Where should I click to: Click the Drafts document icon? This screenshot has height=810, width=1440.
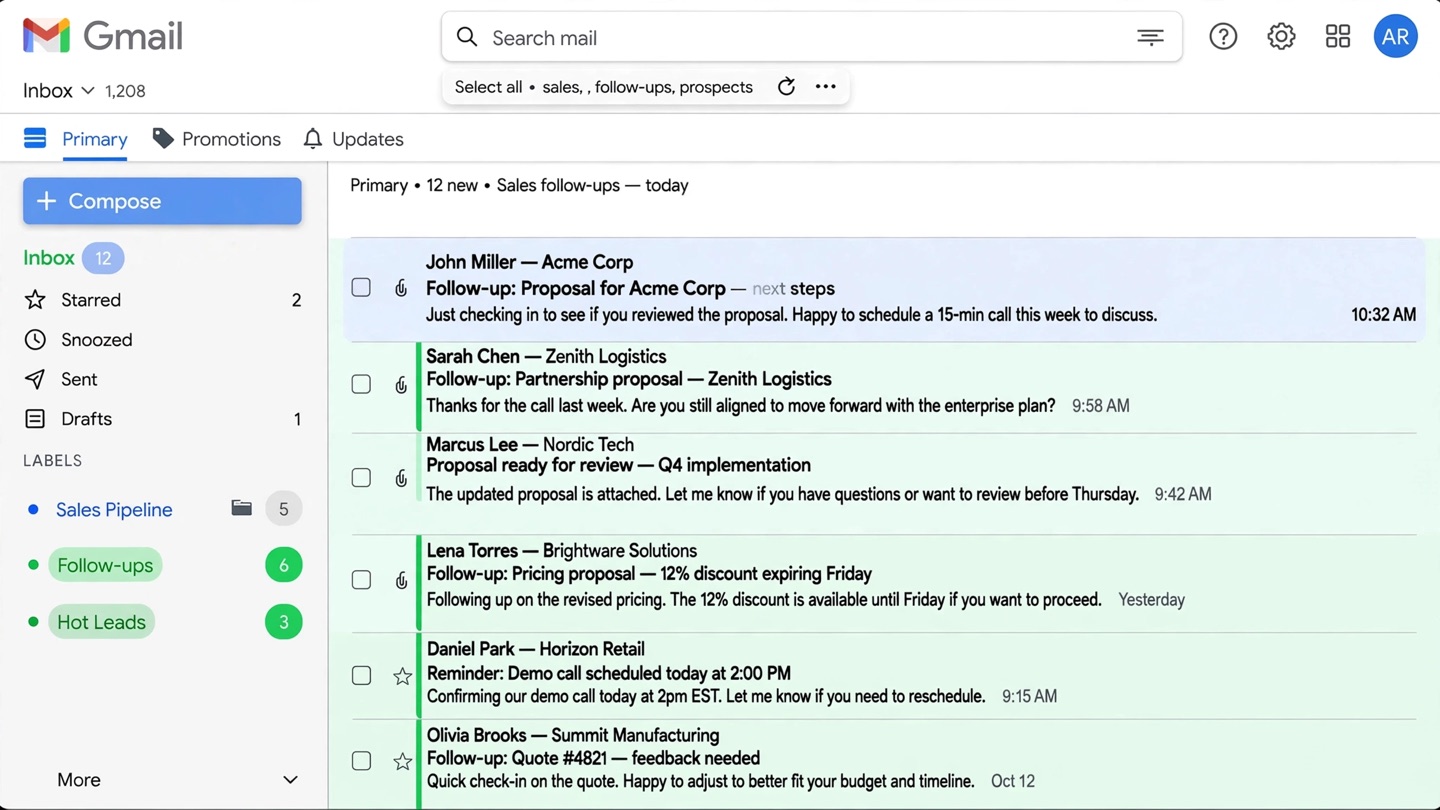(35, 419)
